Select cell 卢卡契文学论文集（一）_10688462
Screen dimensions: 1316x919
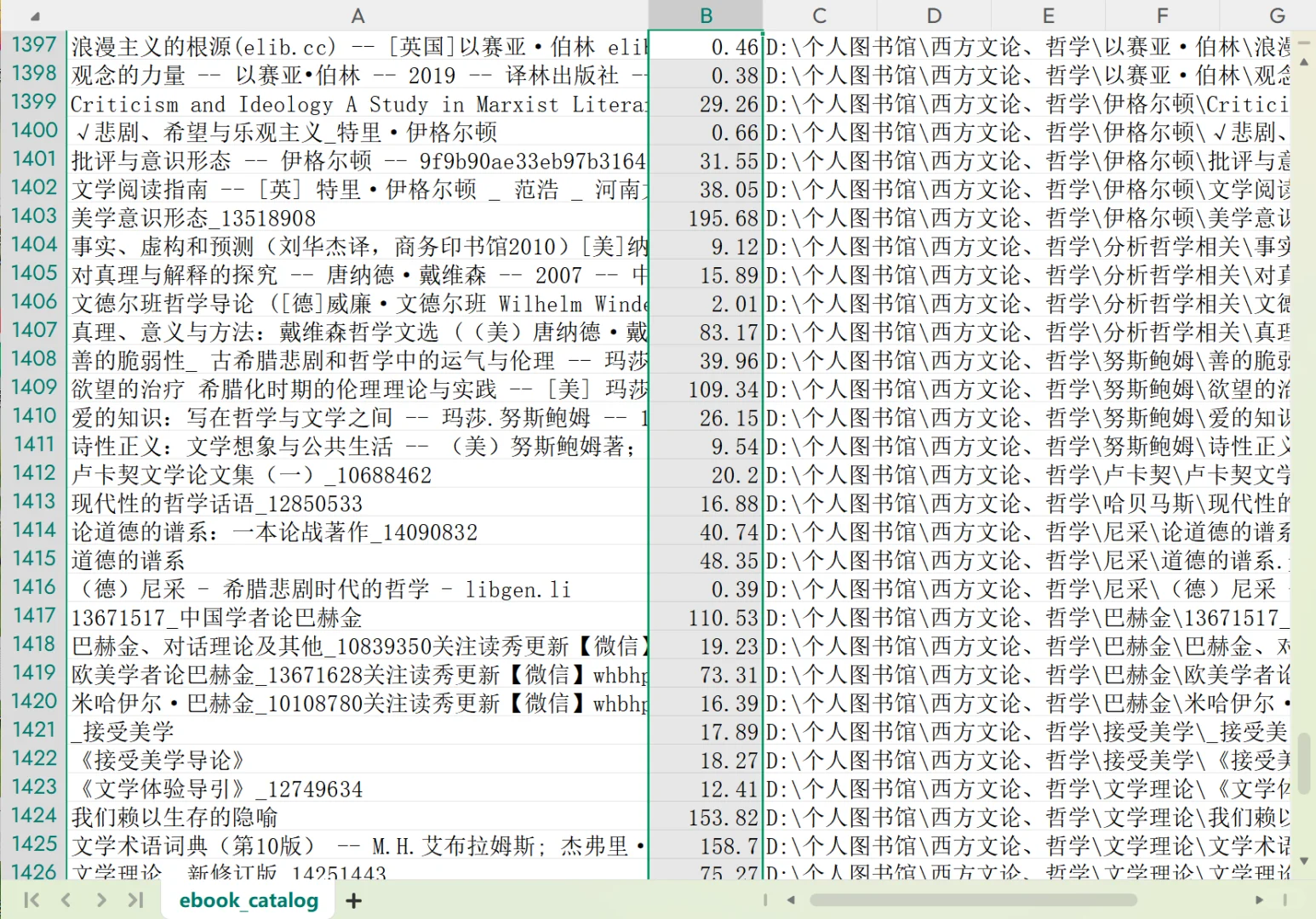point(358,475)
